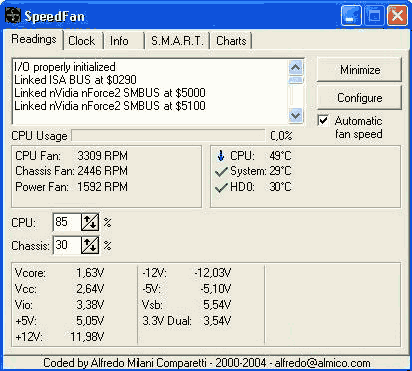The width and height of the screenshot is (412, 371).
Task: Click the Vsb 5,54V reading
Action: 187,305
